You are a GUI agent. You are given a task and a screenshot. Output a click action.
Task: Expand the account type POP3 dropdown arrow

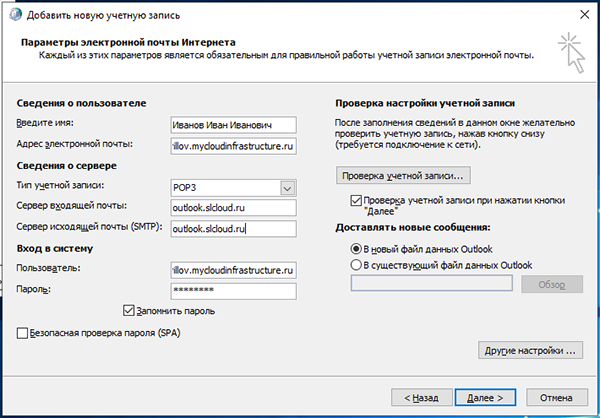(x=288, y=188)
